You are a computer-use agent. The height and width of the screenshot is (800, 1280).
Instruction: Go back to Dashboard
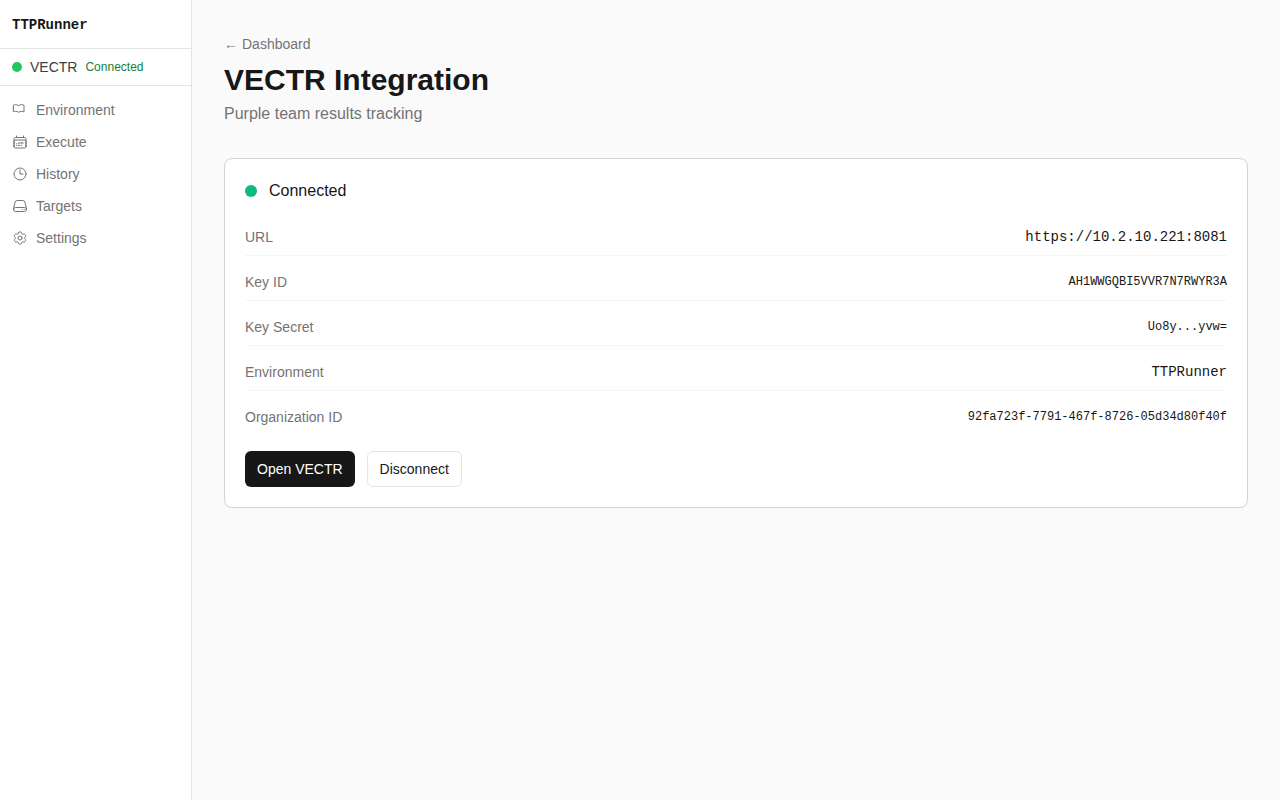pyautogui.click(x=267, y=44)
